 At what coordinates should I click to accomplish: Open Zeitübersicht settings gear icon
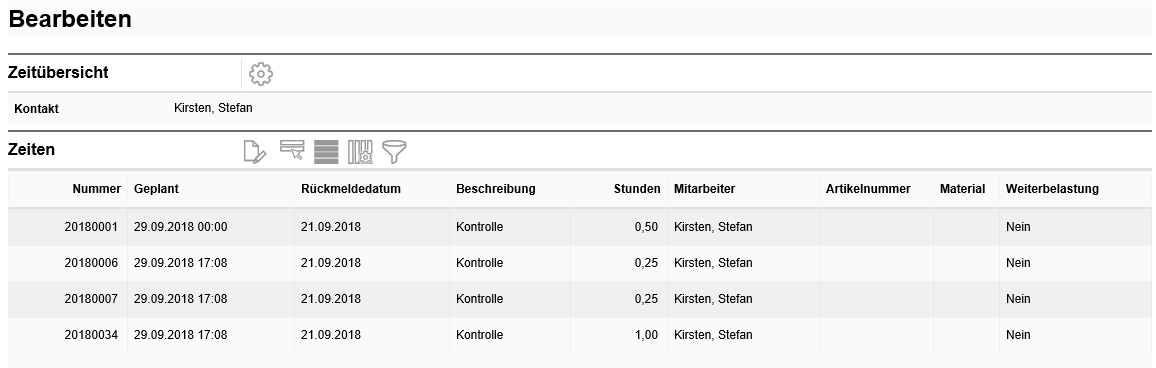[x=261, y=74]
